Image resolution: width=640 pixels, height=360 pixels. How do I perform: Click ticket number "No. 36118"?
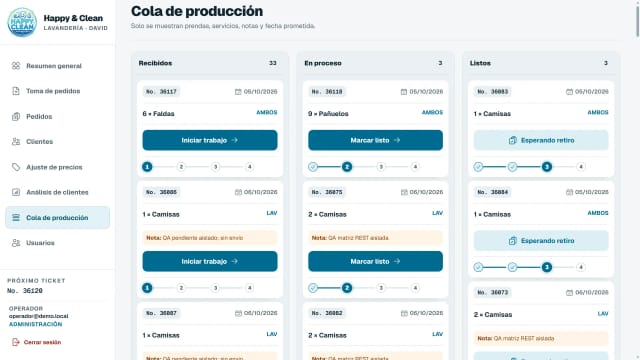[x=327, y=92]
